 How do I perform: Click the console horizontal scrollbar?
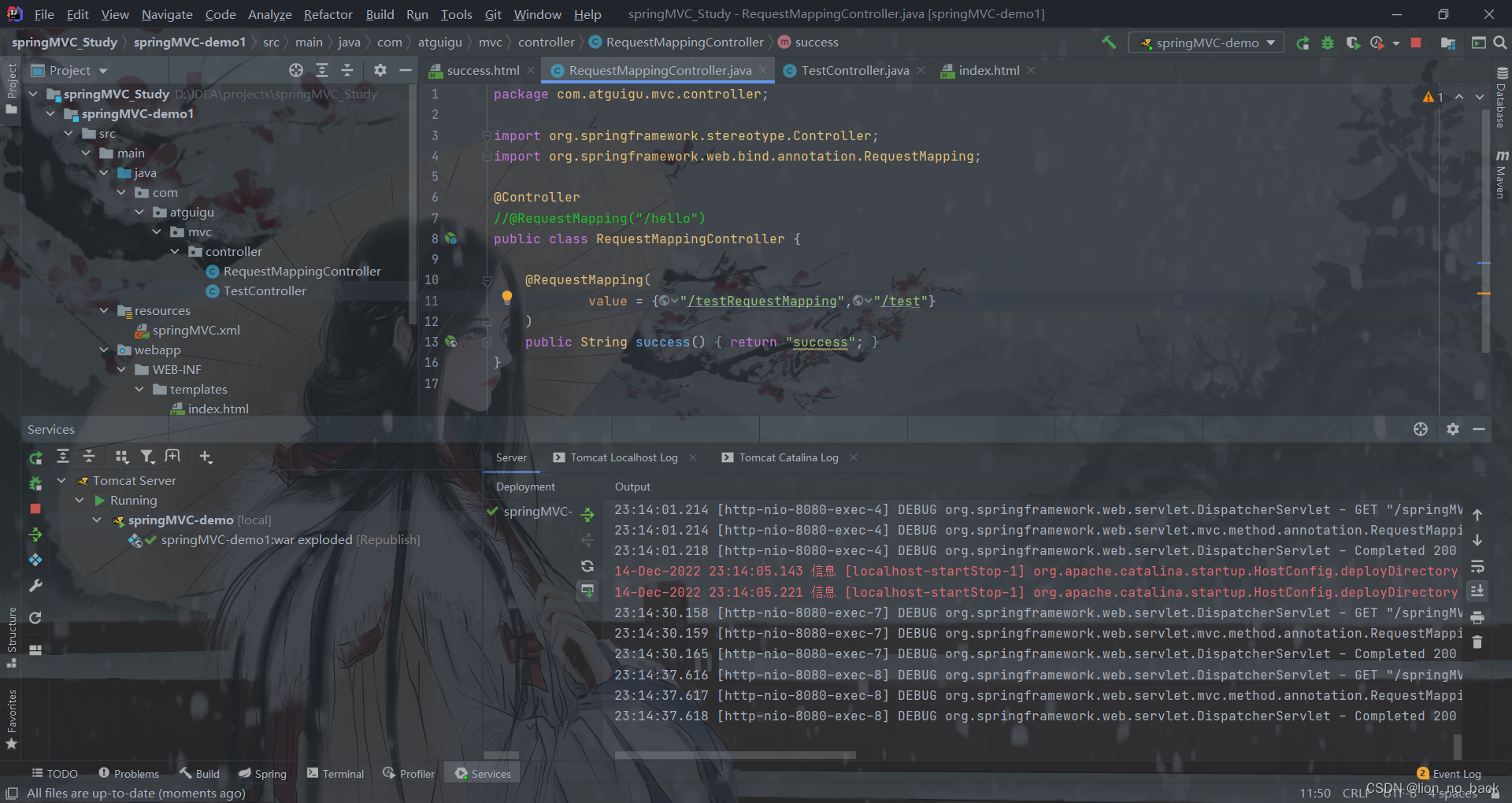click(x=734, y=755)
